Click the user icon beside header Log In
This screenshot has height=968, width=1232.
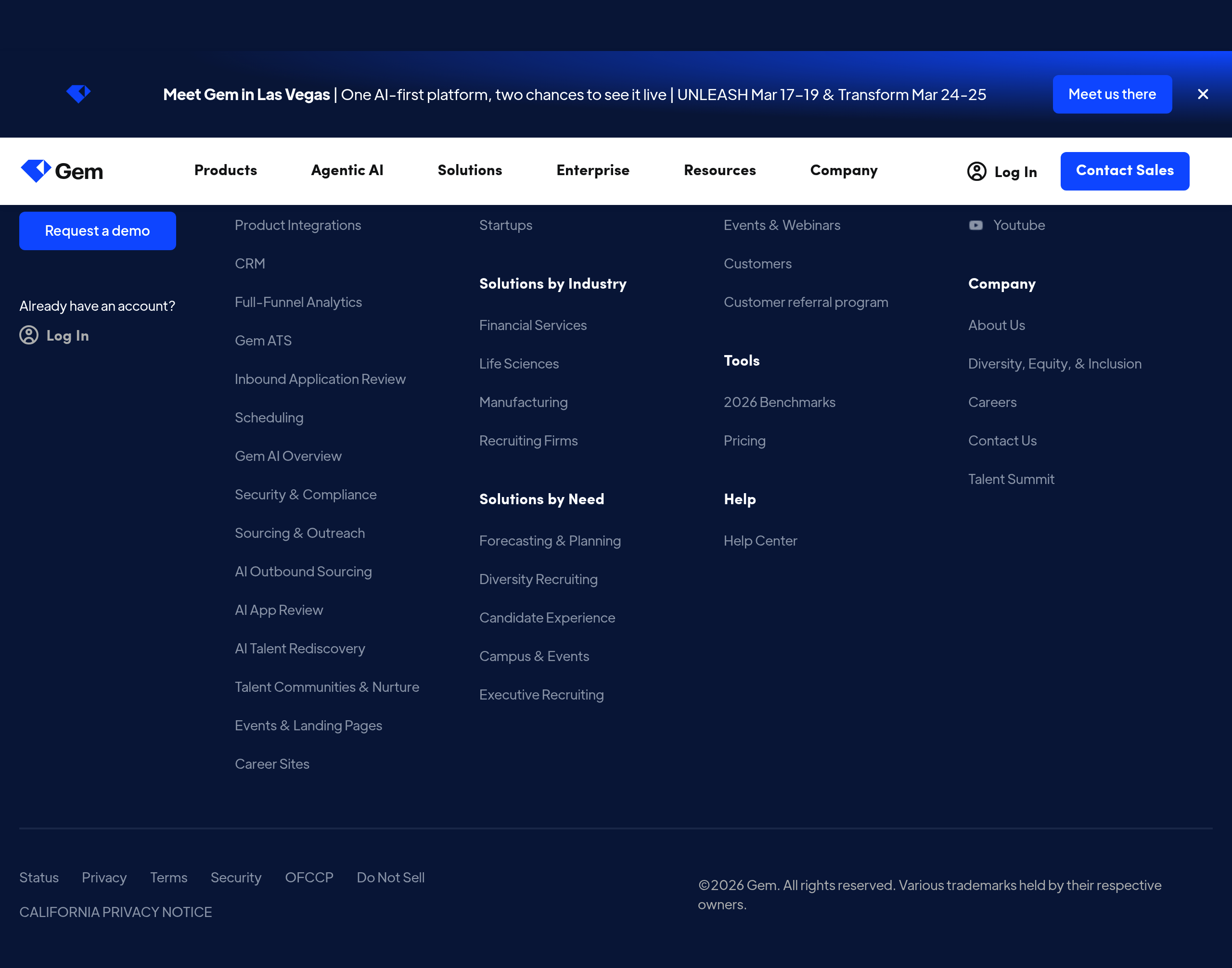tap(976, 171)
